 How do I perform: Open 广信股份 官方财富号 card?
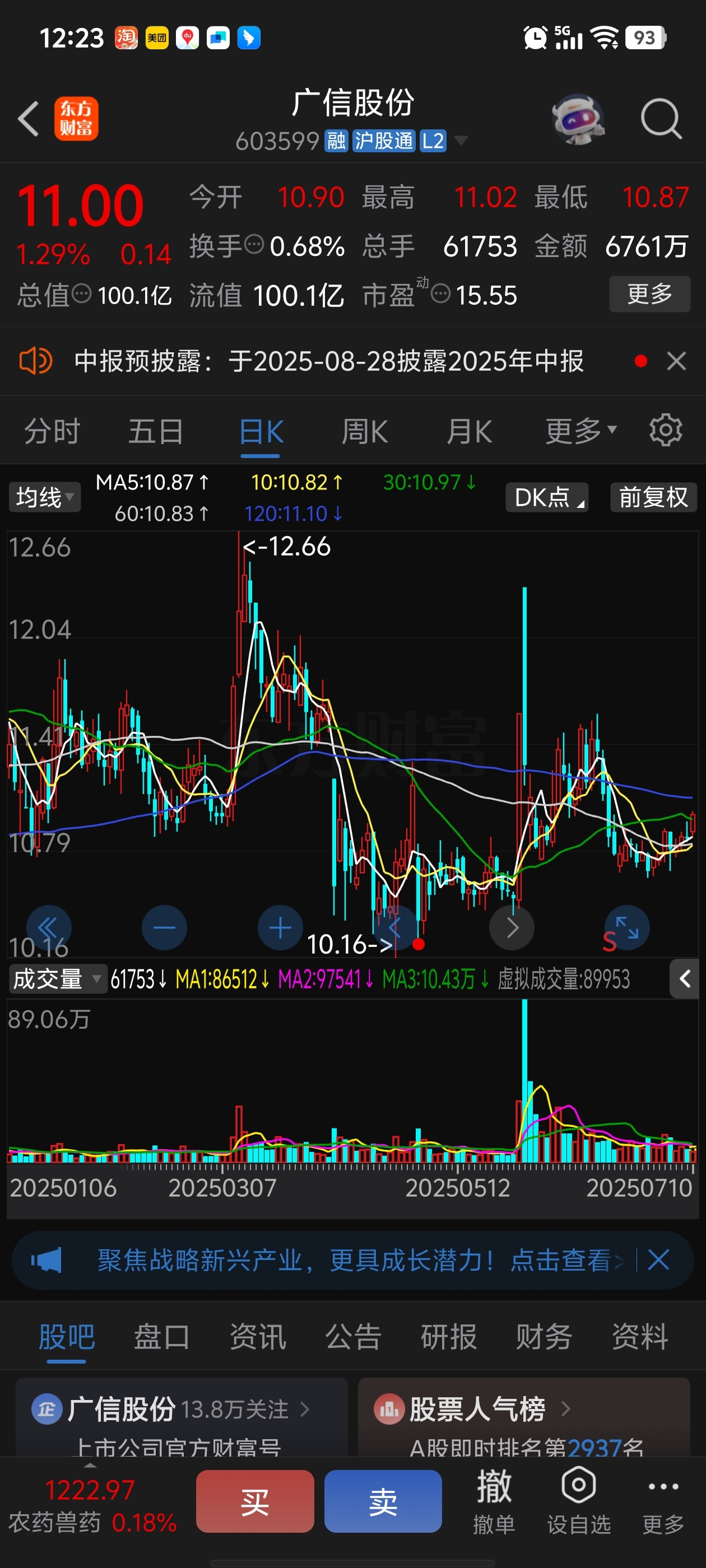(x=182, y=1418)
